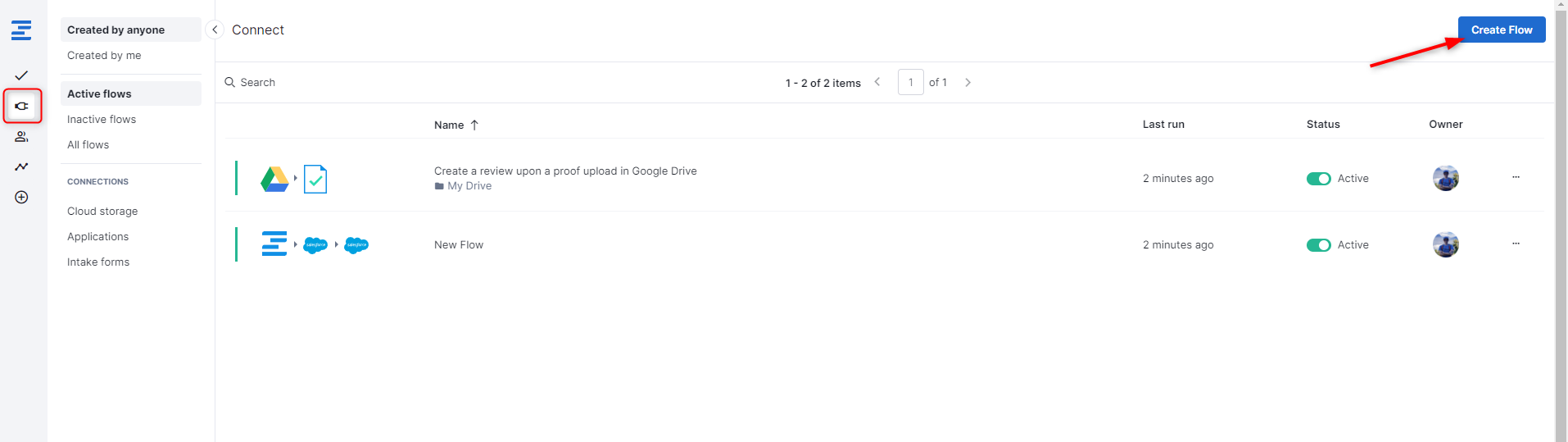Open the analytics graph sidebar icon
The height and width of the screenshot is (442, 1568).
click(21, 166)
